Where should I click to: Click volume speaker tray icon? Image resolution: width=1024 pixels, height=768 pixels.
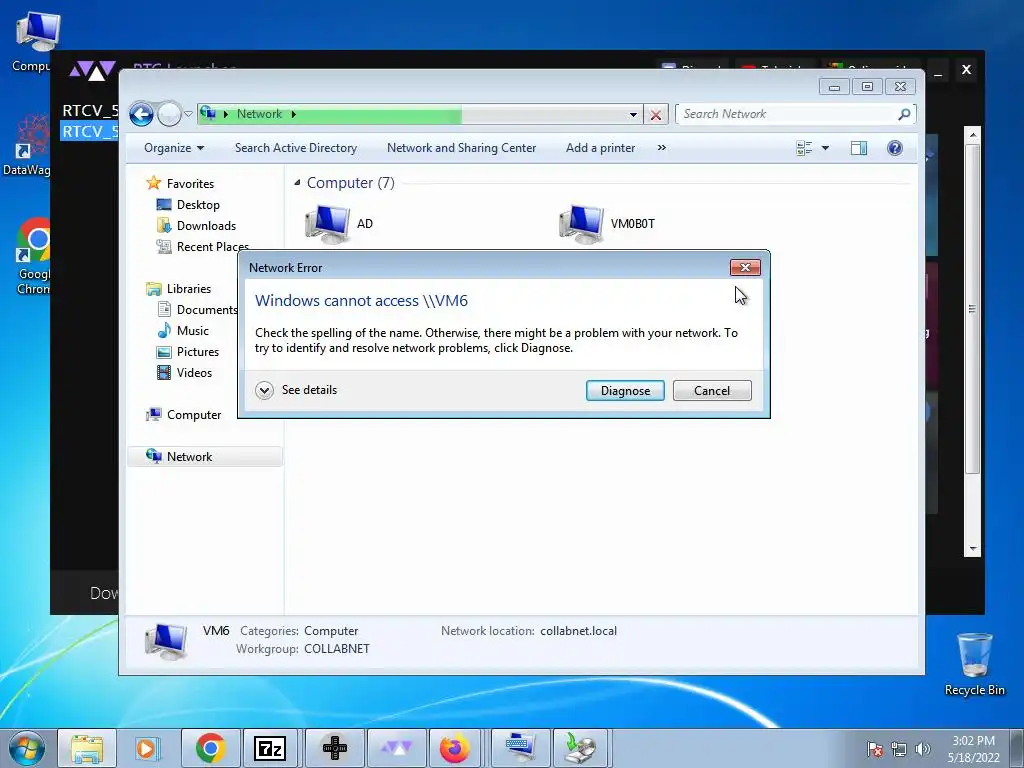point(923,749)
